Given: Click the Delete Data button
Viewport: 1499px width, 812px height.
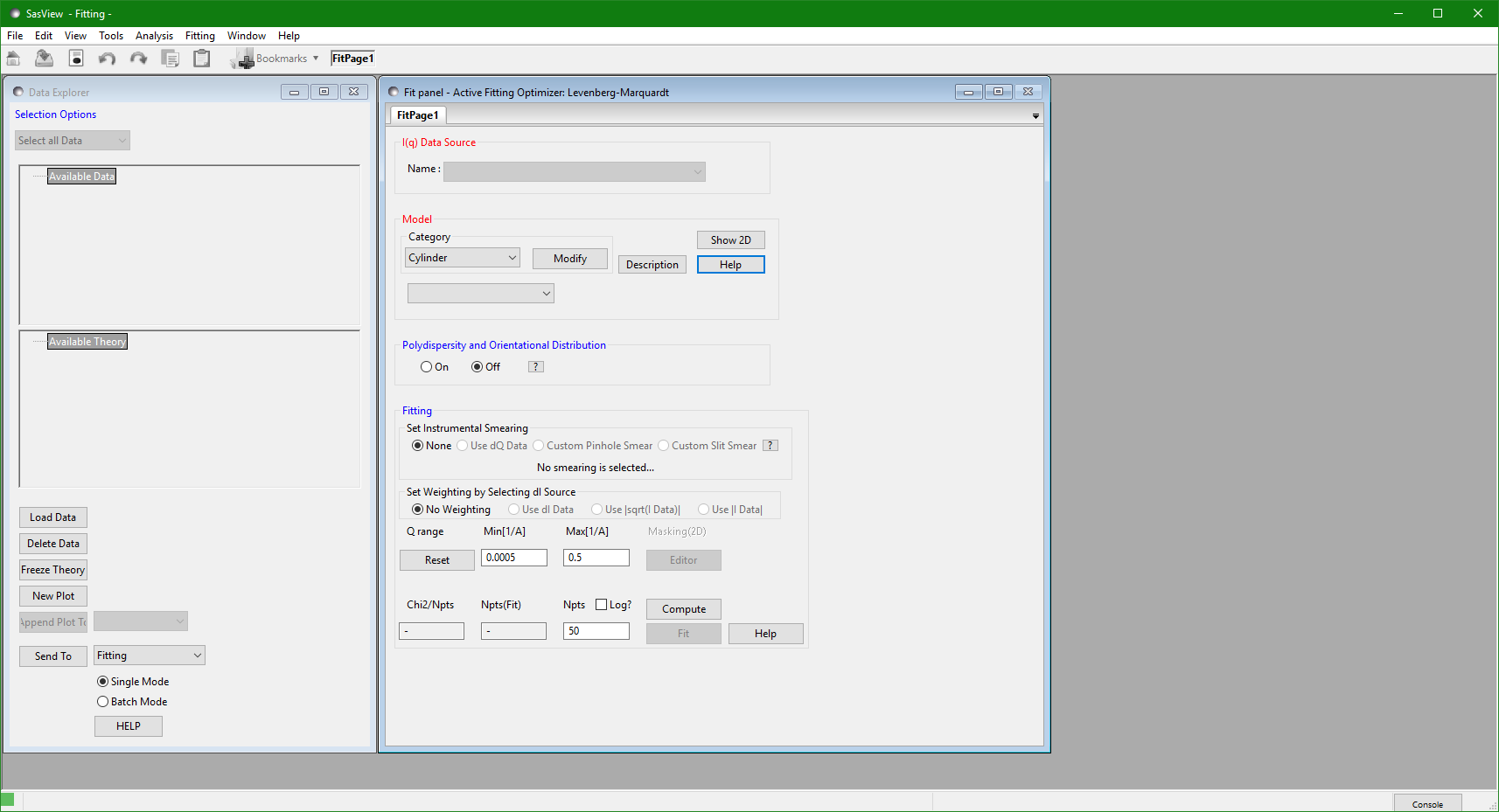Looking at the screenshot, I should pyautogui.click(x=53, y=544).
